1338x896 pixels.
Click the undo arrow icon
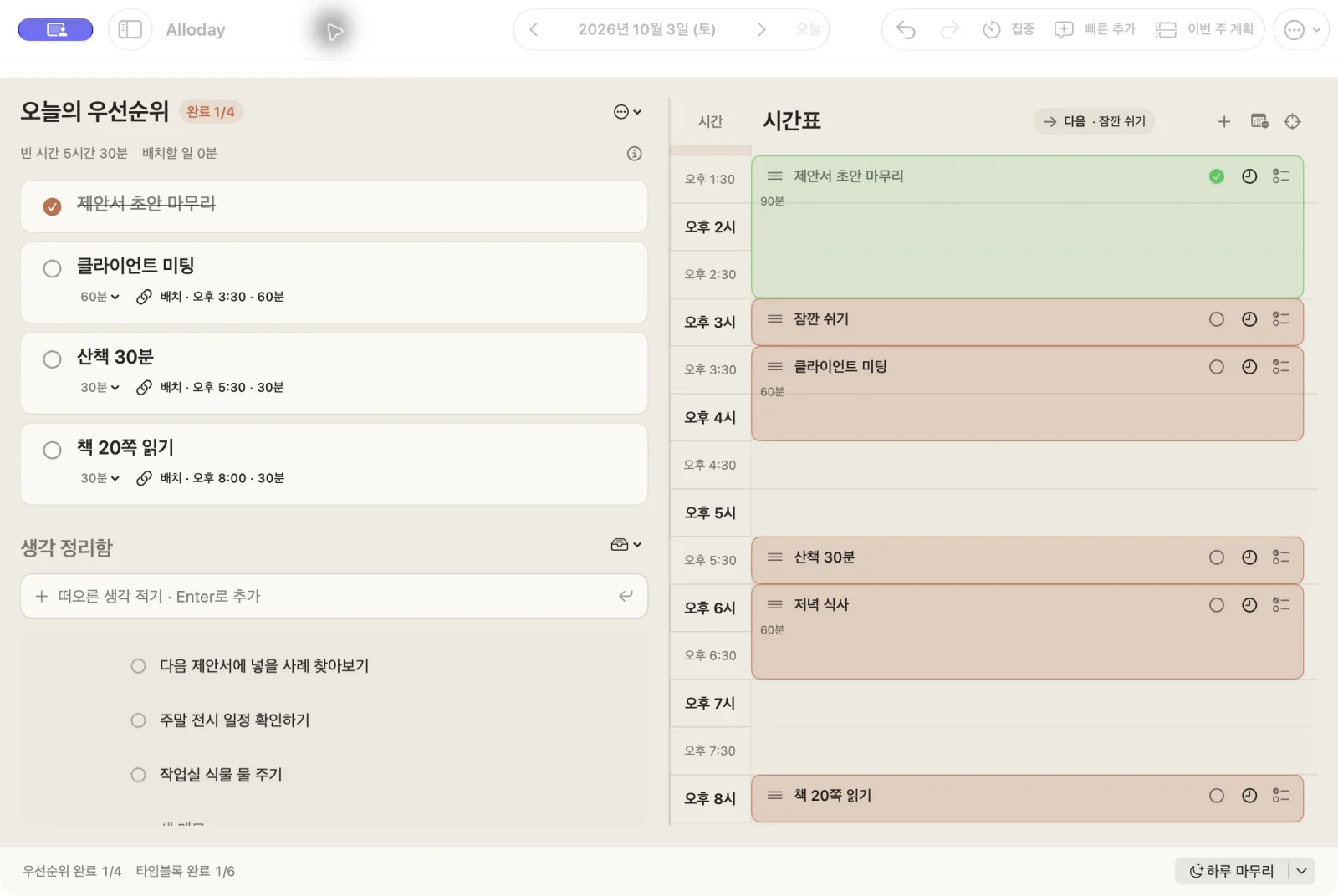pos(906,30)
